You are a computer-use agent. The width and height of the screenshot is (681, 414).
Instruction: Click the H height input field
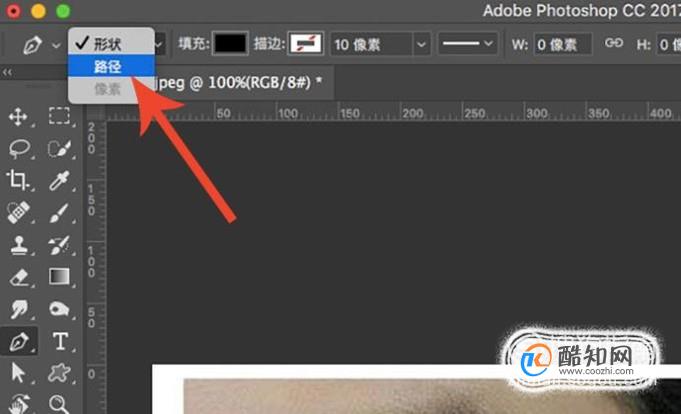pyautogui.click(x=669, y=44)
